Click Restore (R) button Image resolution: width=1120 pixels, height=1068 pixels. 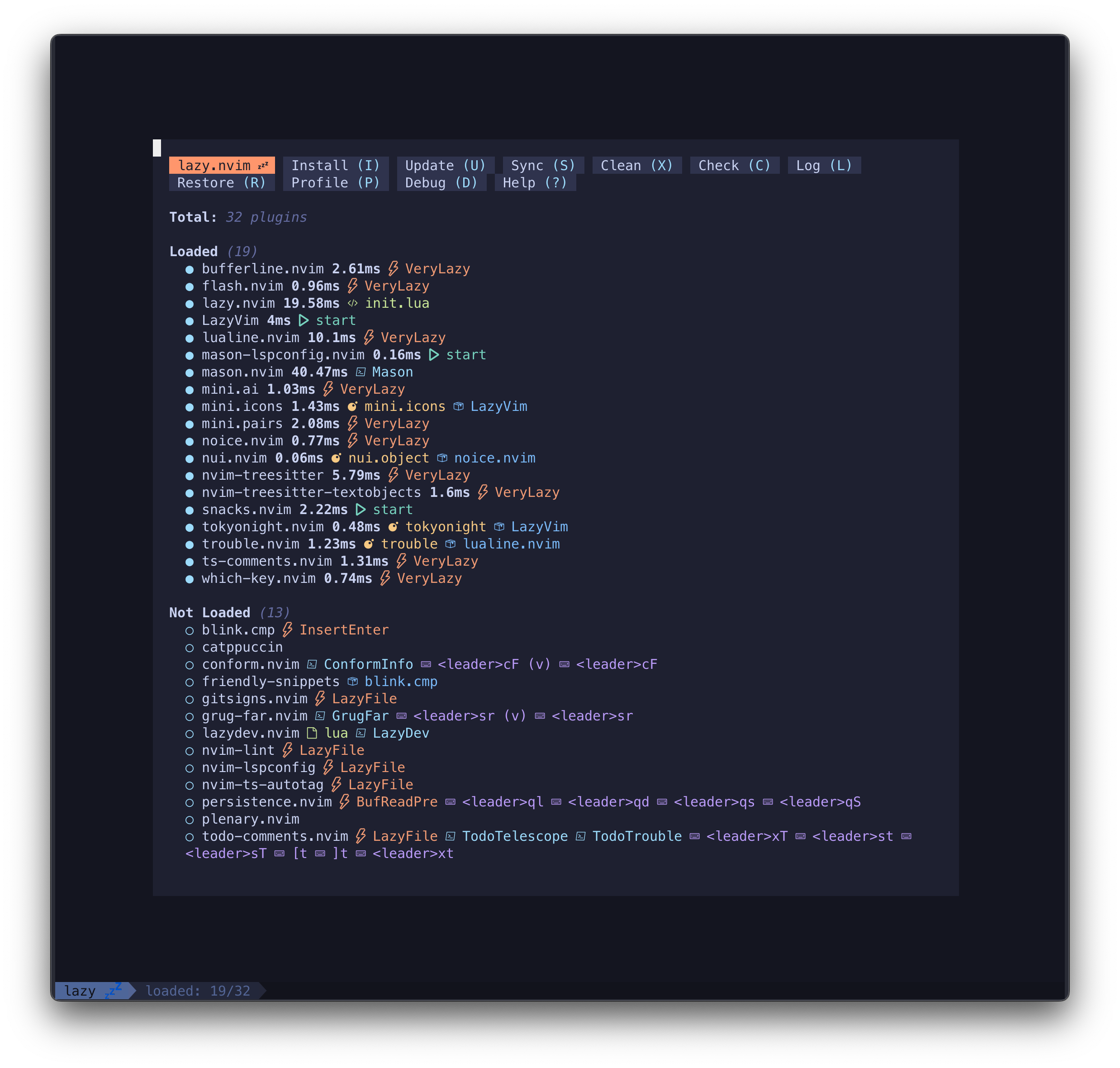point(221,183)
